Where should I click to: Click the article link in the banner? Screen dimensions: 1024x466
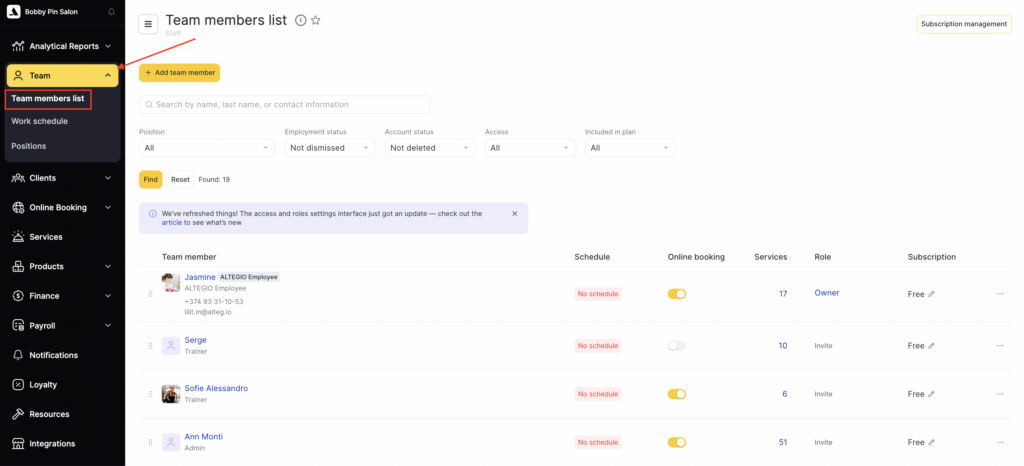point(172,223)
